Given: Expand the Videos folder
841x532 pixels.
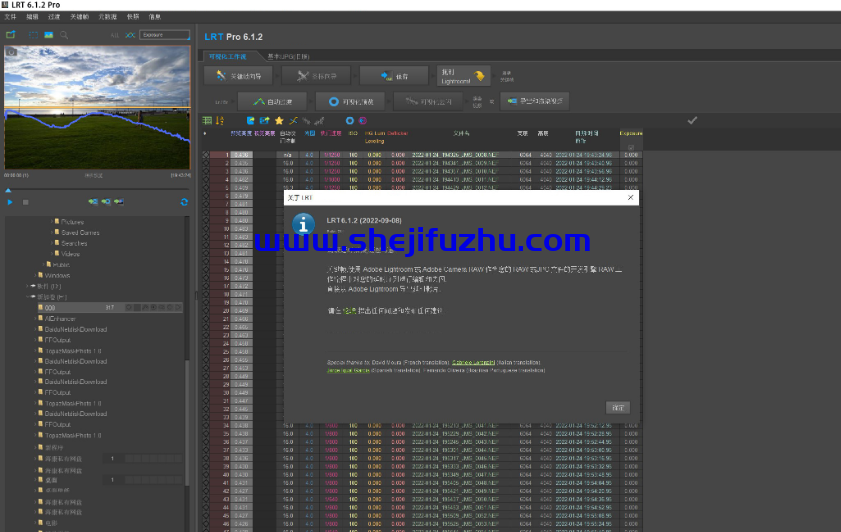Looking at the screenshot, I should point(51,254).
